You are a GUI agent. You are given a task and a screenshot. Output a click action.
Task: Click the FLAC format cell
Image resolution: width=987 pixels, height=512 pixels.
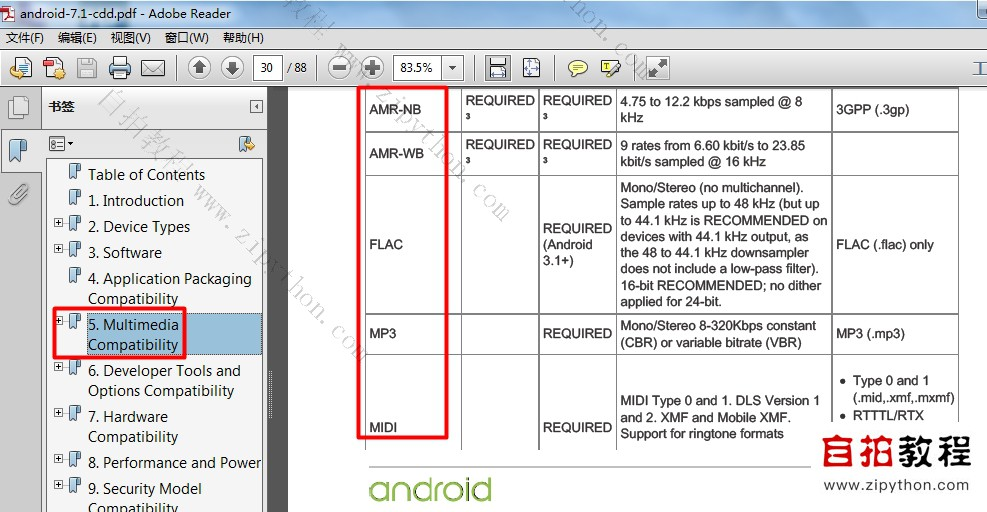click(413, 244)
